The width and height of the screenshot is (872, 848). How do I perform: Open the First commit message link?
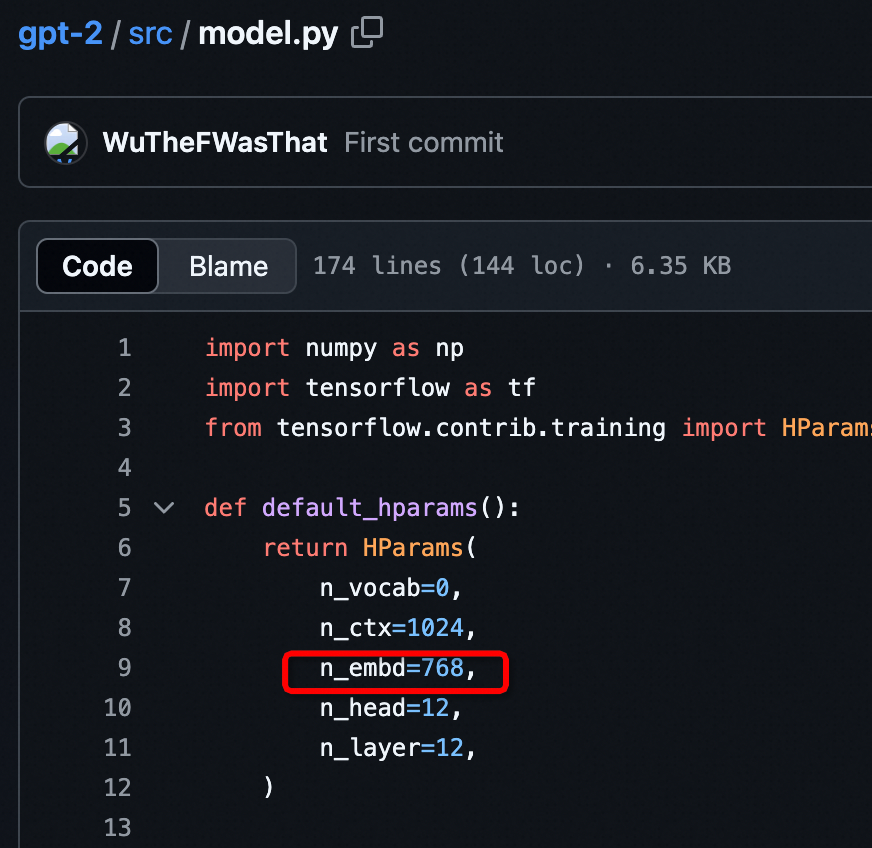tap(424, 142)
